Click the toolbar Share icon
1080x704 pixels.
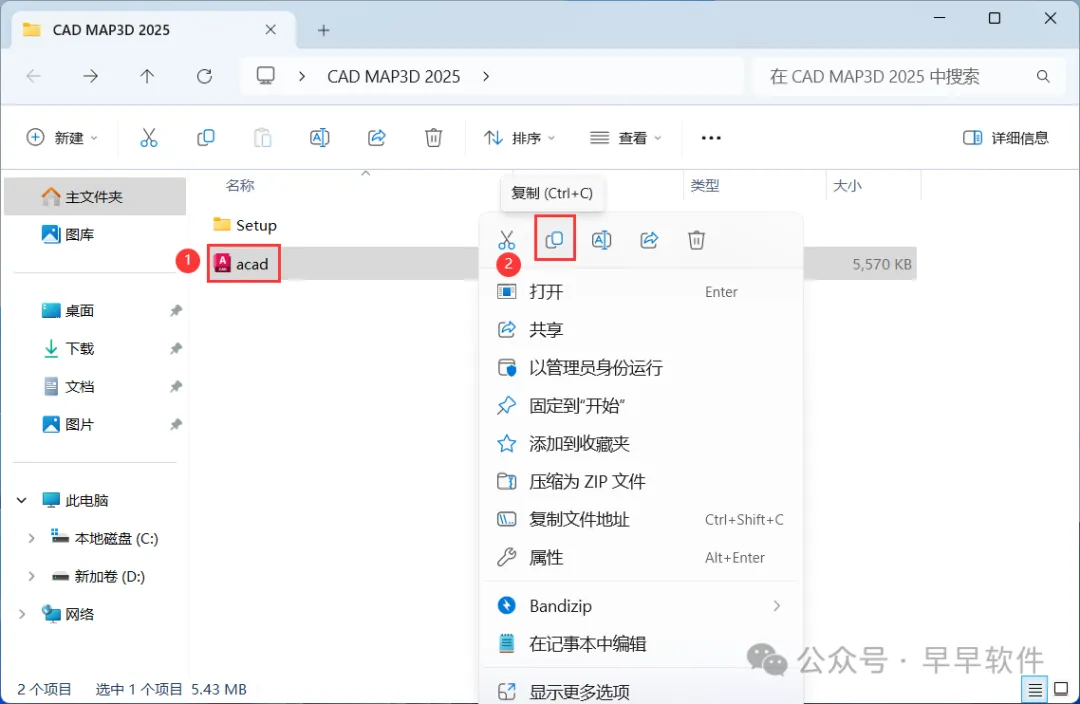(377, 138)
